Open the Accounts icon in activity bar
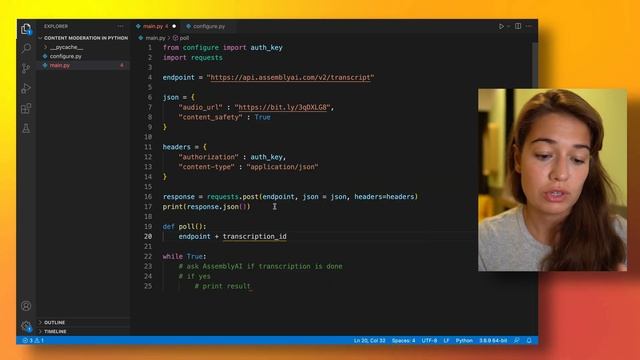The height and width of the screenshot is (360, 640). 26,306
